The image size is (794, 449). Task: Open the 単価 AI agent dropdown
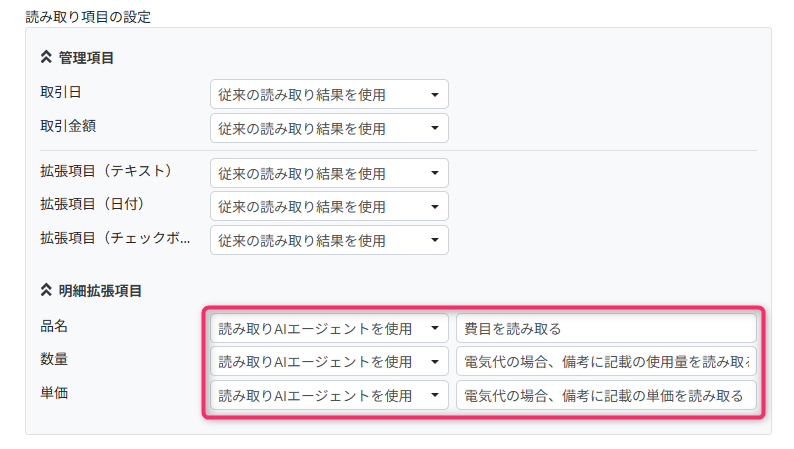click(x=329, y=395)
